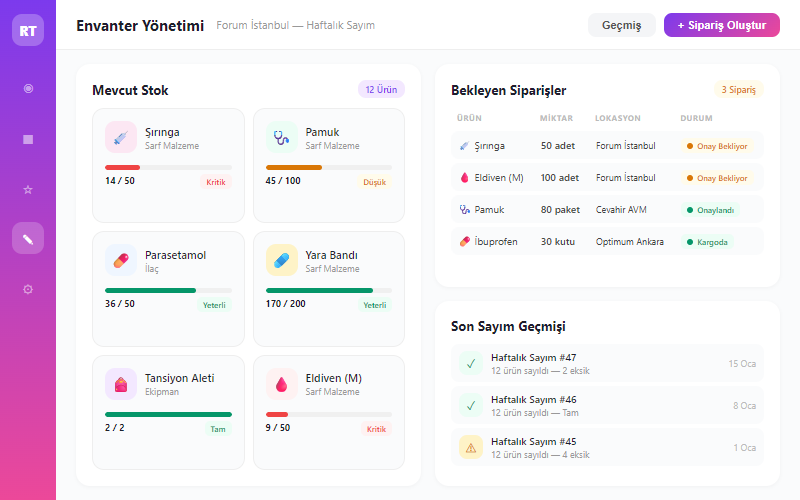800x500 pixels.
Task: Click the syringe icon on Şırınga card
Action: click(121, 137)
